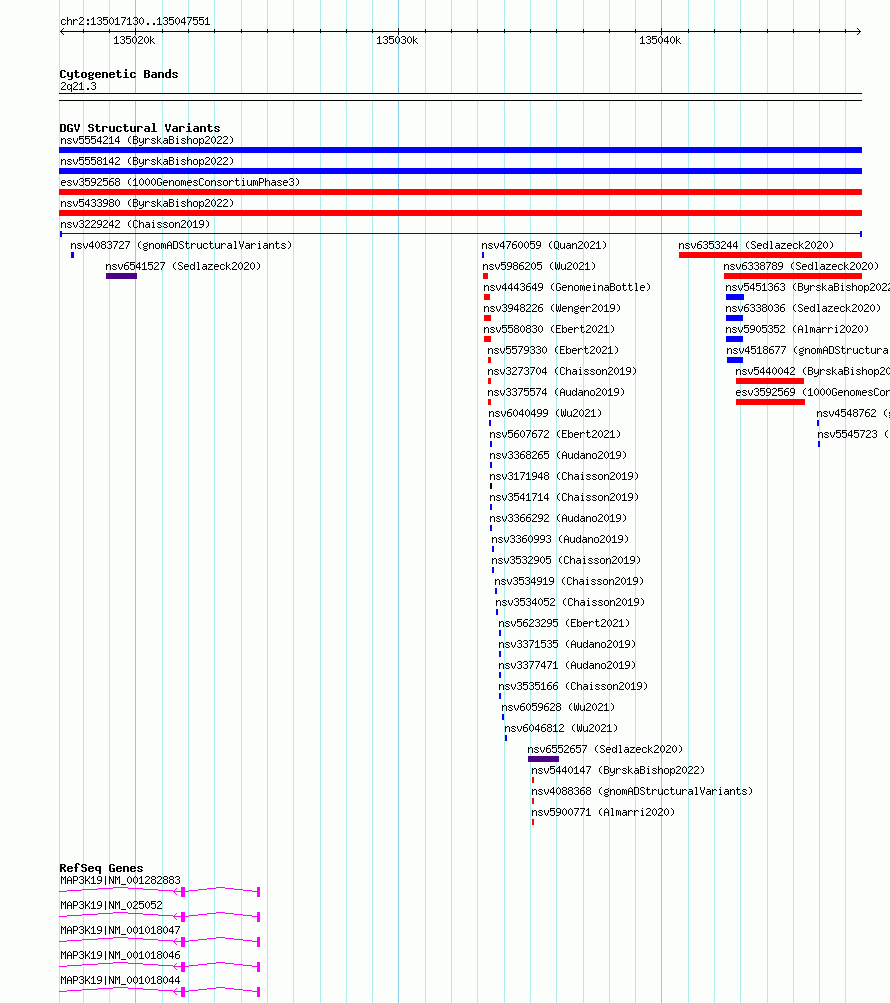The width and height of the screenshot is (890, 1003).
Task: Select nsv3534052 (Chaisson2019) variant
Action: pos(570,603)
